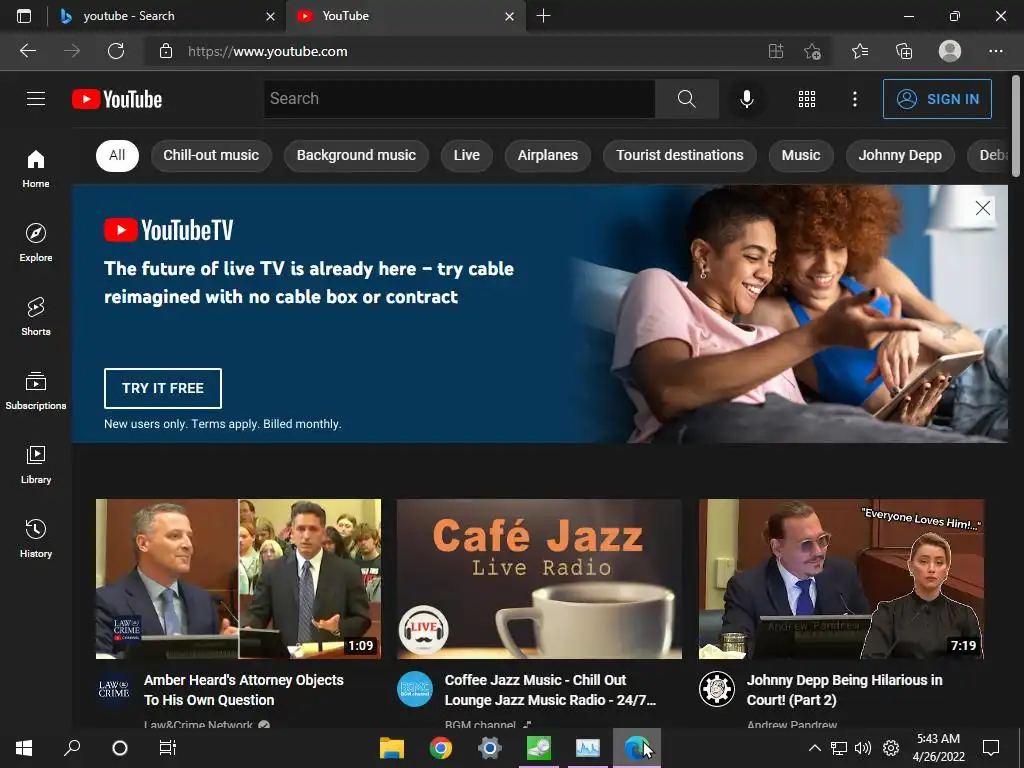Start voice search with microphone icon
Image resolution: width=1024 pixels, height=768 pixels.
pyautogui.click(x=746, y=99)
